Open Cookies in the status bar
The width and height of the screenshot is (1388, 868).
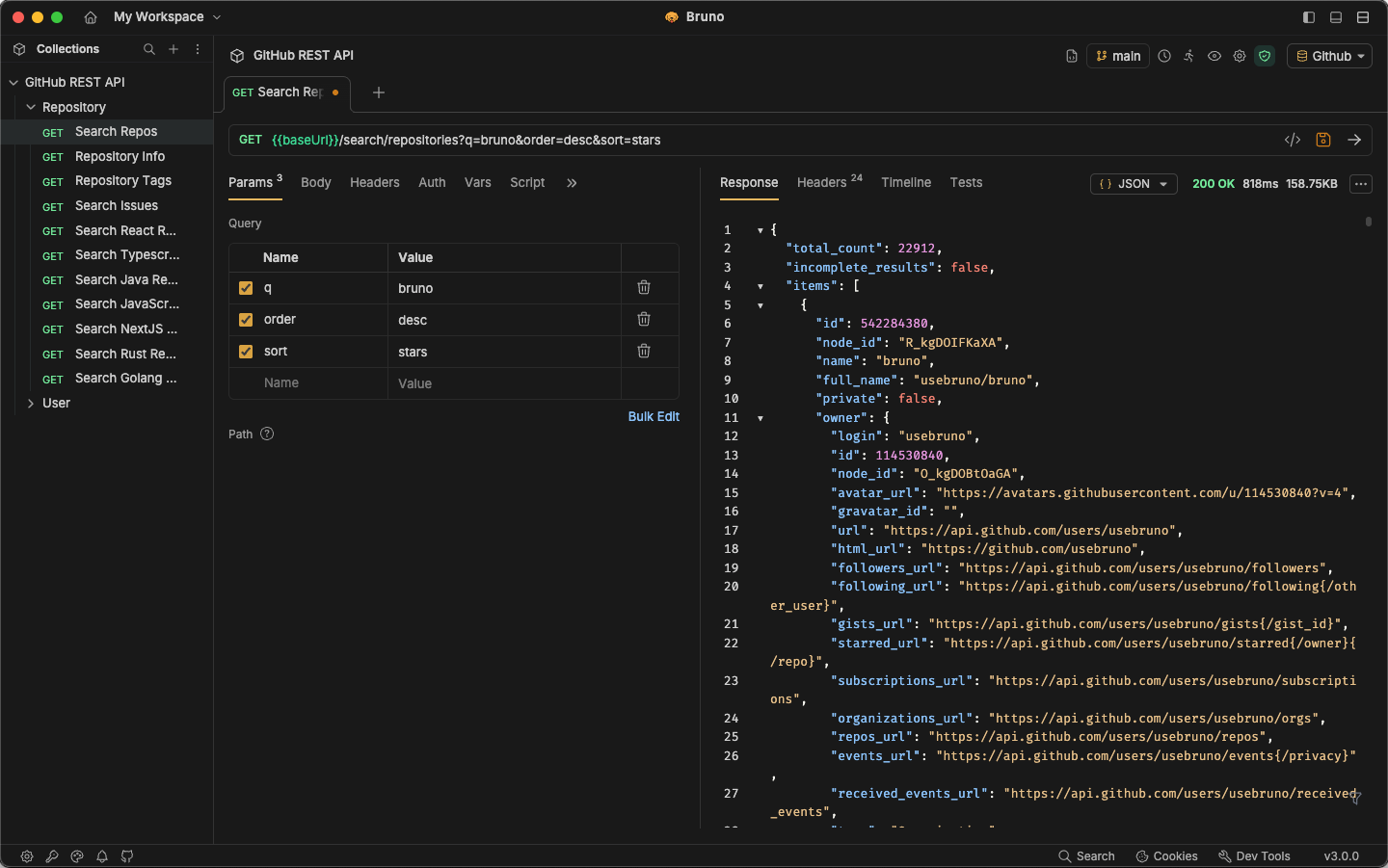click(1166, 856)
